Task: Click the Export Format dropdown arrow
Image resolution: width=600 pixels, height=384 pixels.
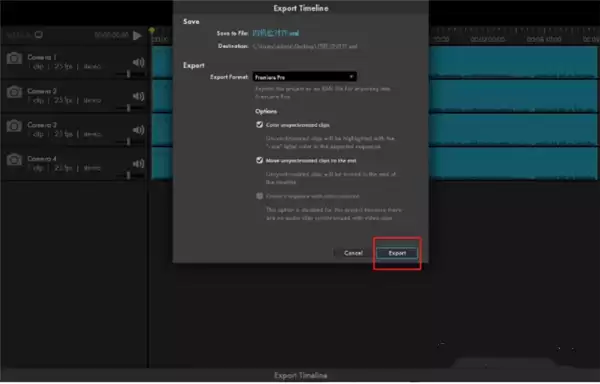Action: pos(351,77)
